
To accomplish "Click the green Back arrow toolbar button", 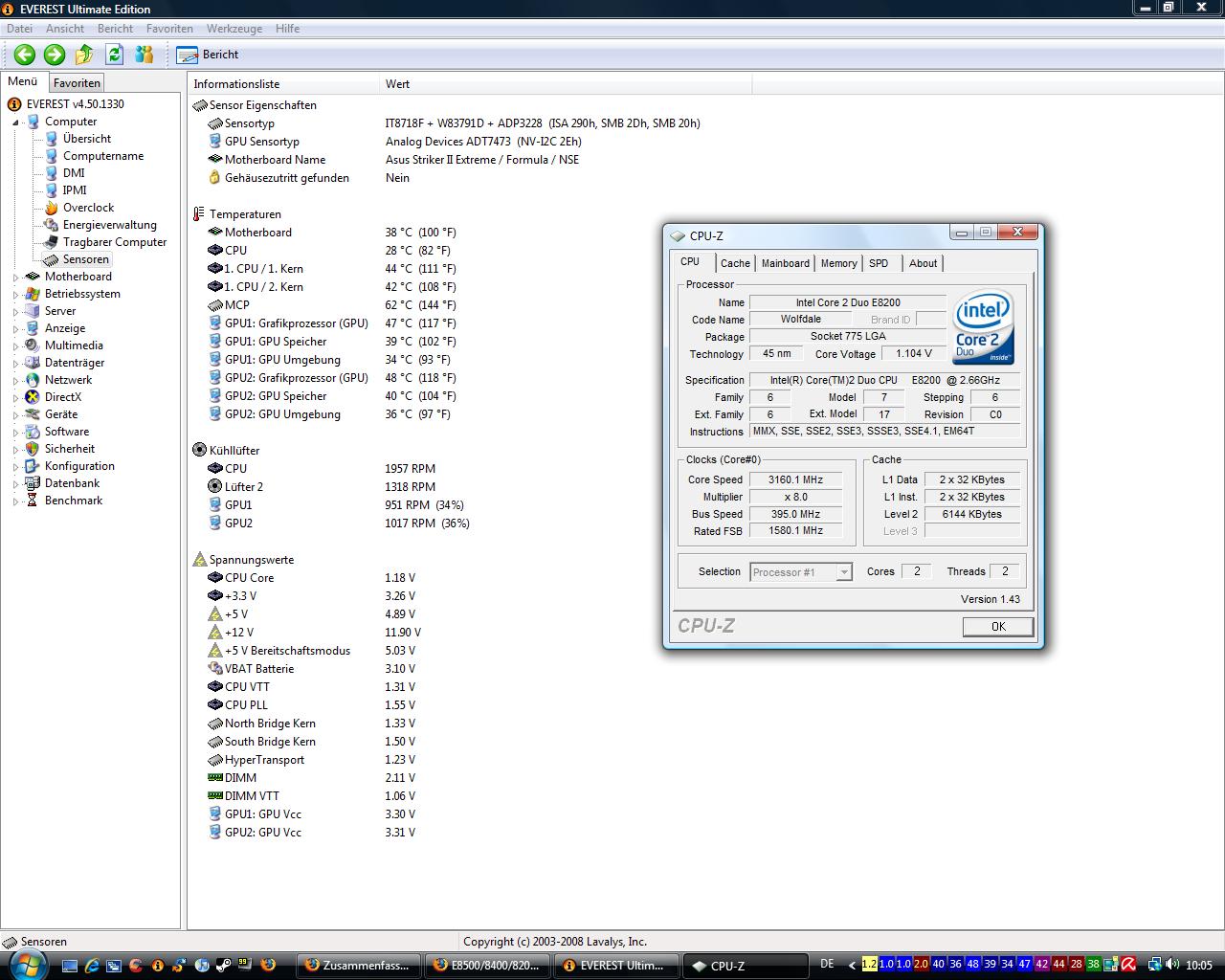I will coord(25,55).
